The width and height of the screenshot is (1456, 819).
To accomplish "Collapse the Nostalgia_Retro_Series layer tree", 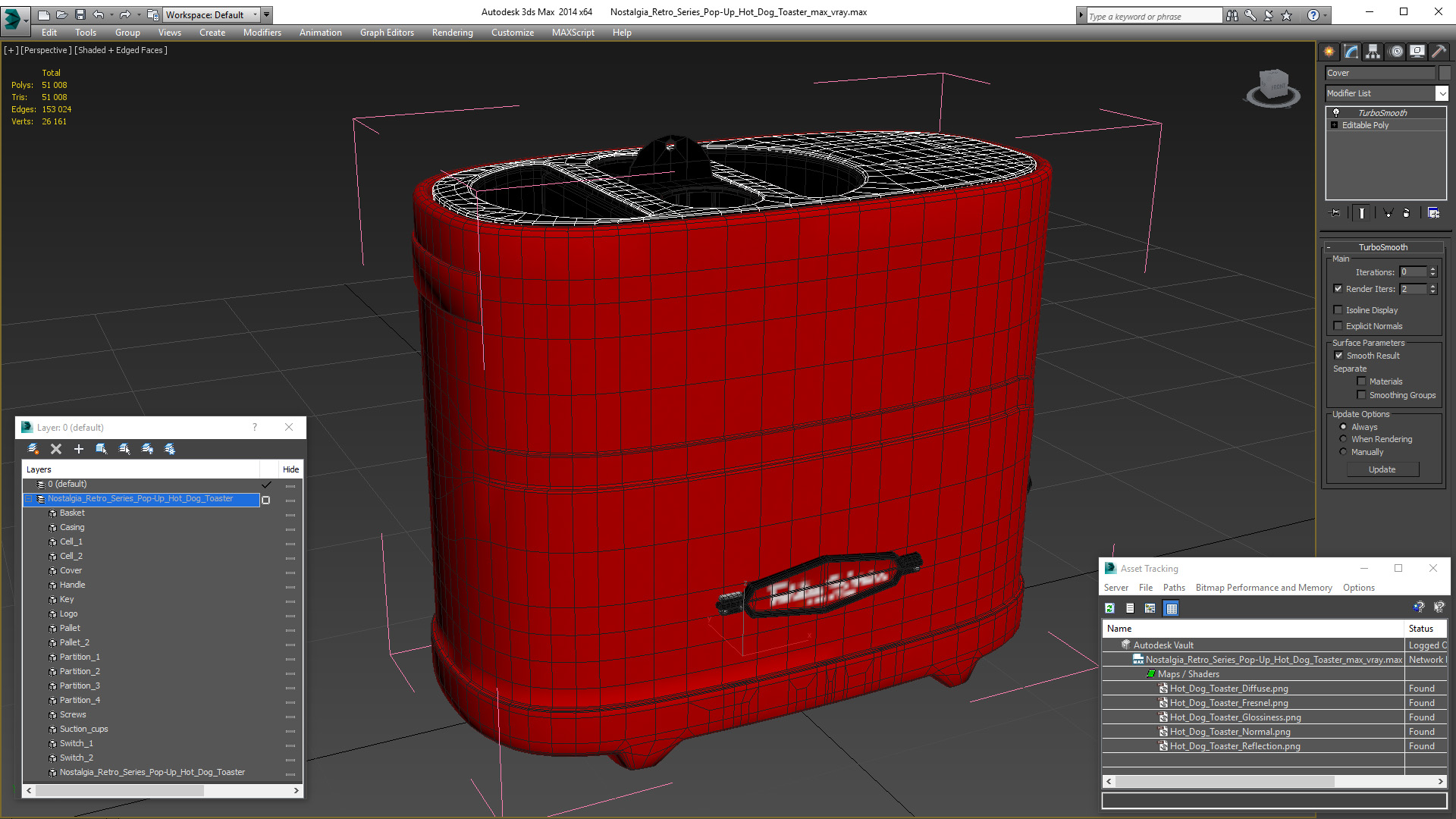I will click(x=29, y=499).
